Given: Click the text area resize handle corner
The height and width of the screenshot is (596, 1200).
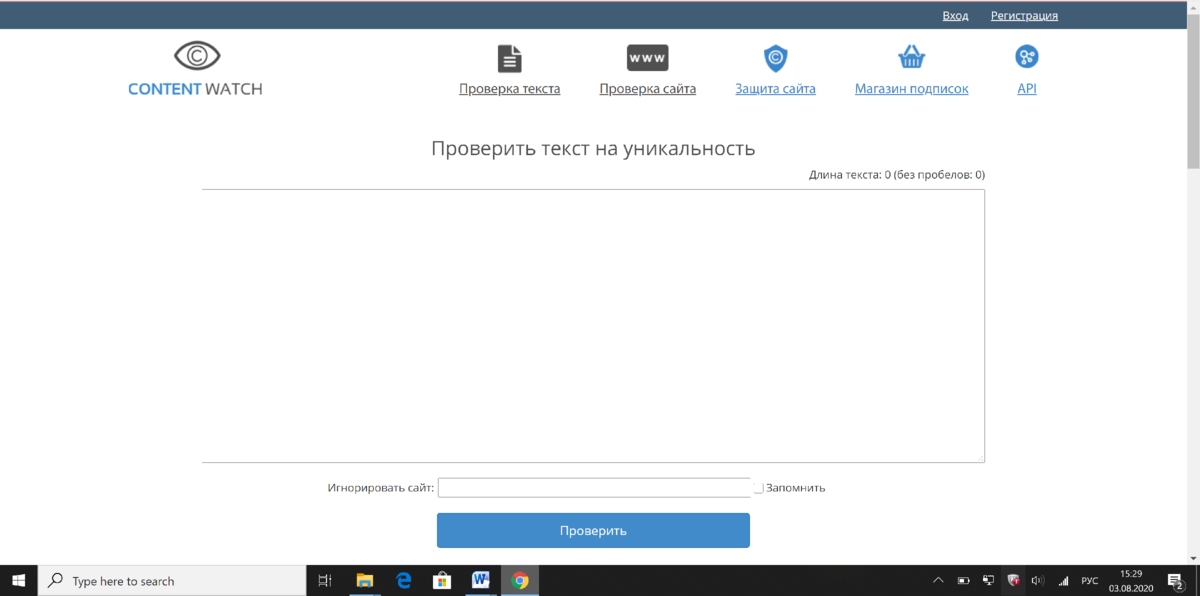Looking at the screenshot, I should 980,458.
